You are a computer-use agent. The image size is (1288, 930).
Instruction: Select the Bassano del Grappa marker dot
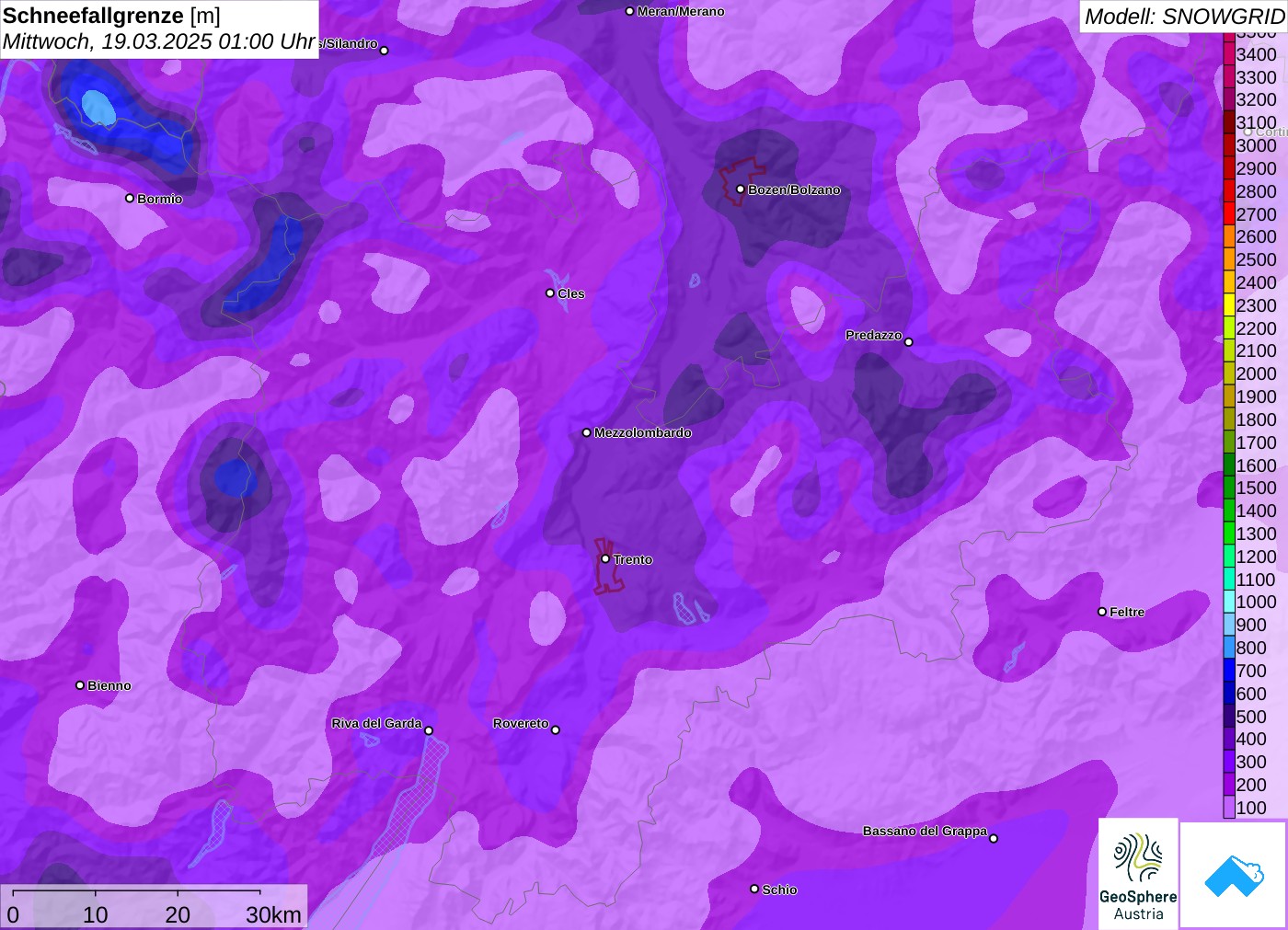click(x=994, y=839)
